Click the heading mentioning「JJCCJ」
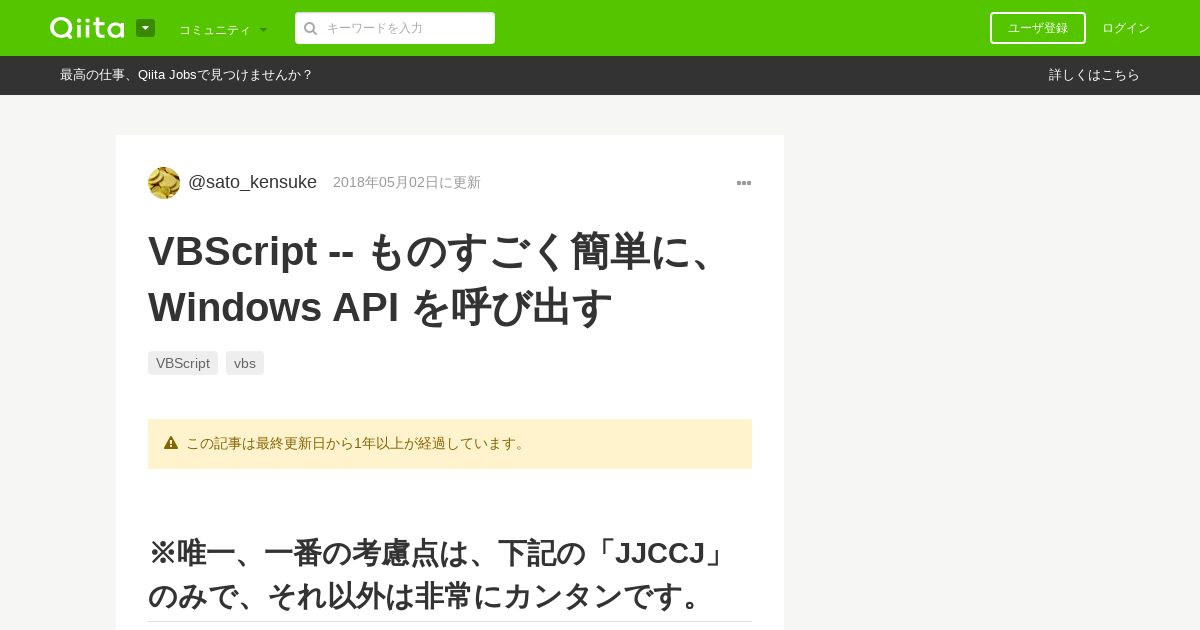 click(x=443, y=574)
